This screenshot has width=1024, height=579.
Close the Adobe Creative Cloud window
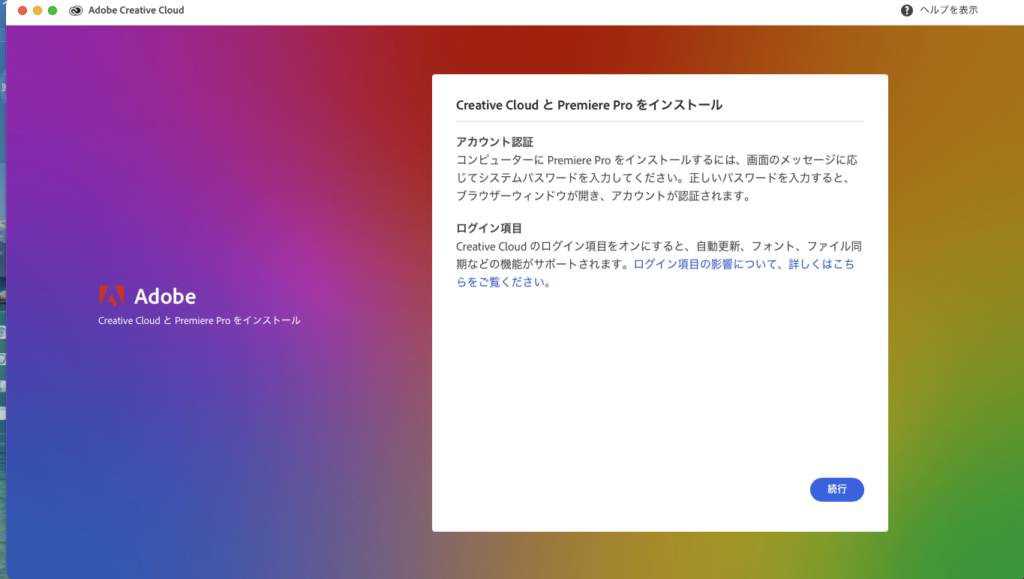click(x=22, y=10)
